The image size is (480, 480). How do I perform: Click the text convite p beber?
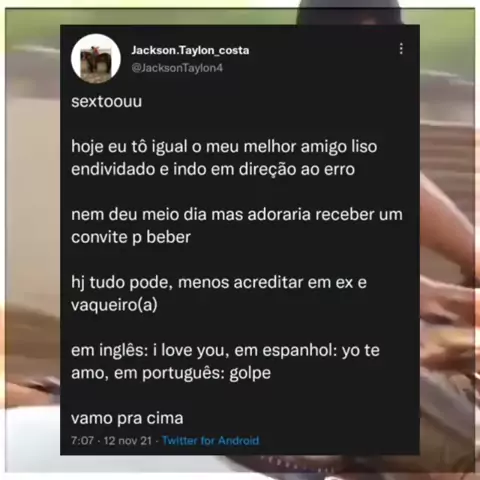(x=131, y=238)
